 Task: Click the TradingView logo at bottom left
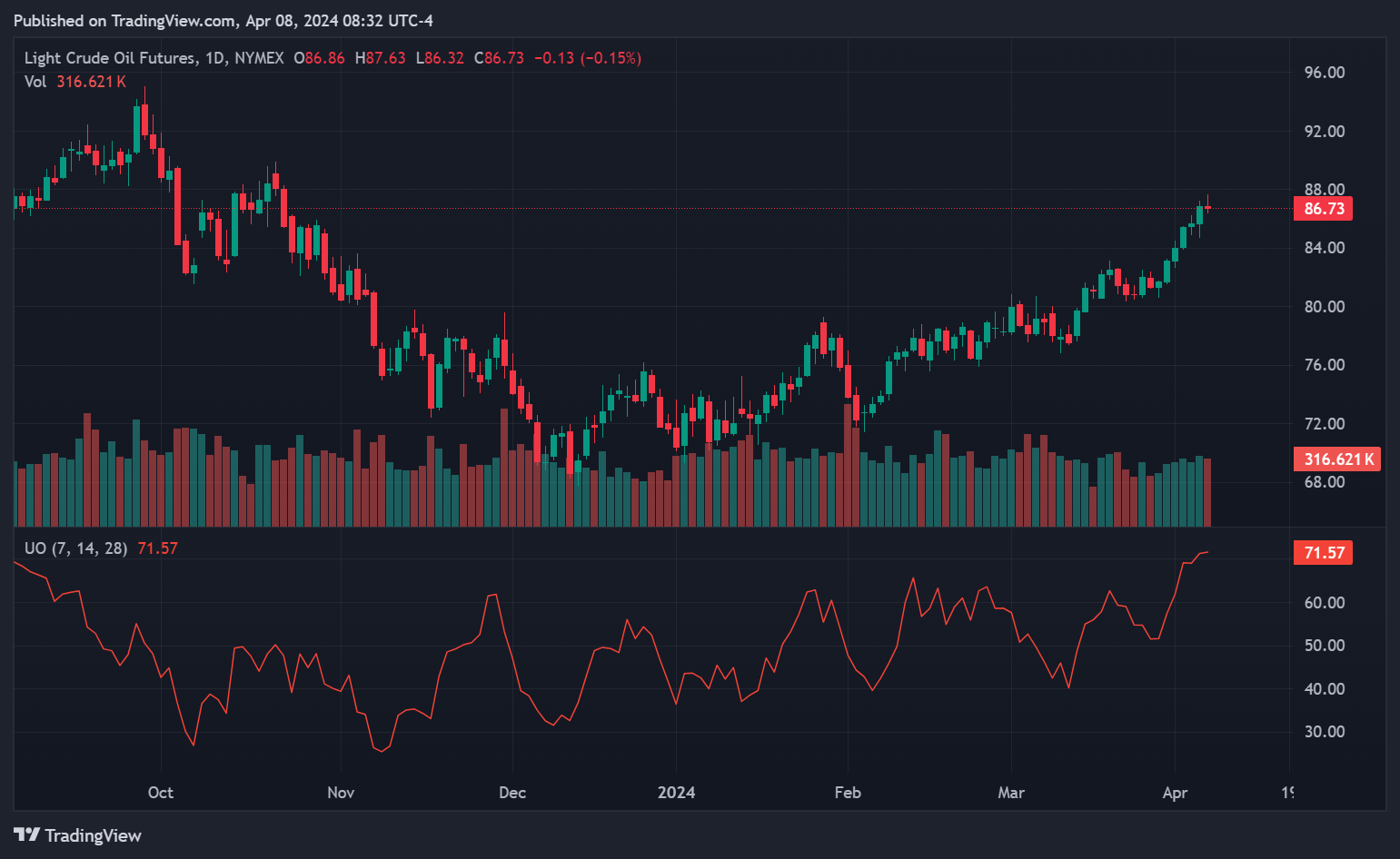pyautogui.click(x=27, y=834)
